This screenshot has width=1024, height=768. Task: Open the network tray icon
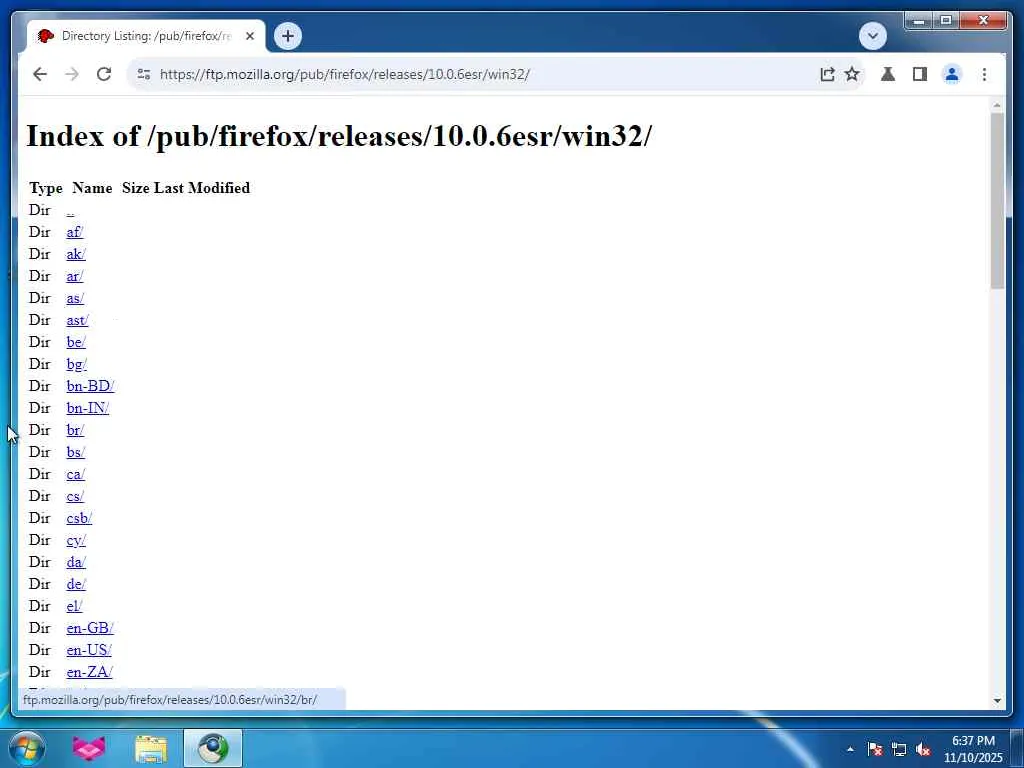[899, 749]
